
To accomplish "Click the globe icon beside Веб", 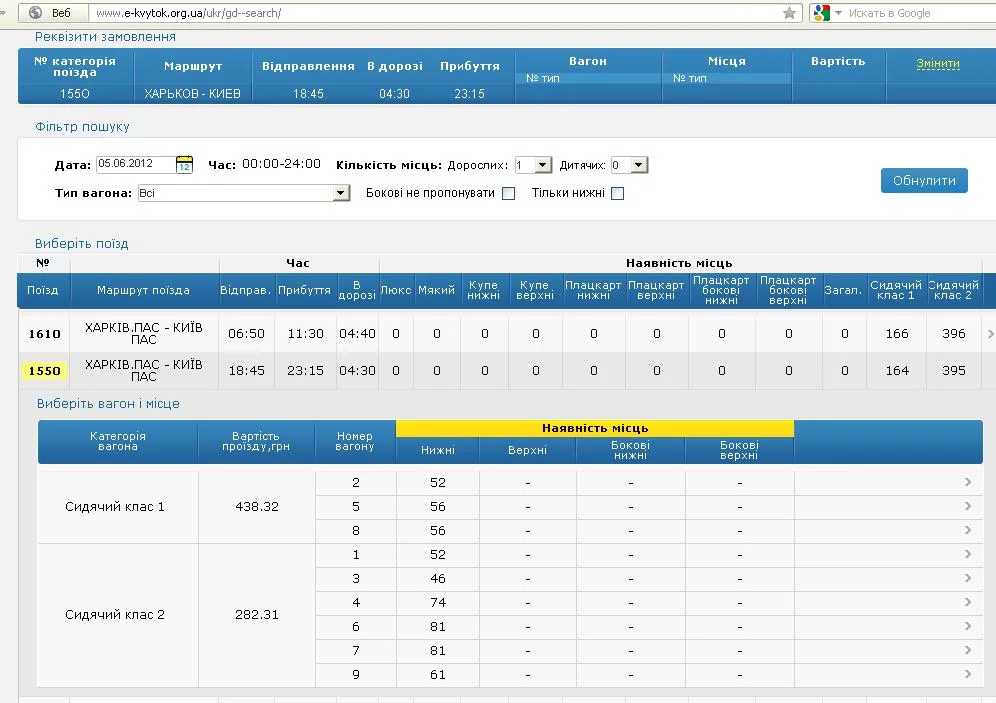I will (36, 13).
